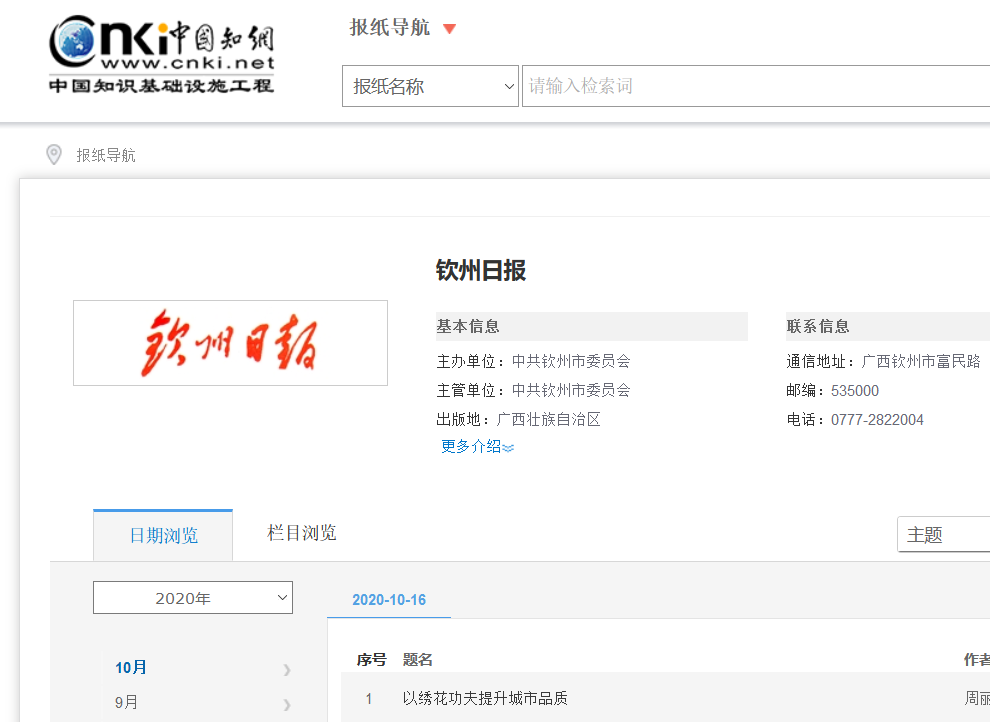The image size is (990, 722).
Task: Click the red triangle beside 报纸导航
Action: [449, 29]
